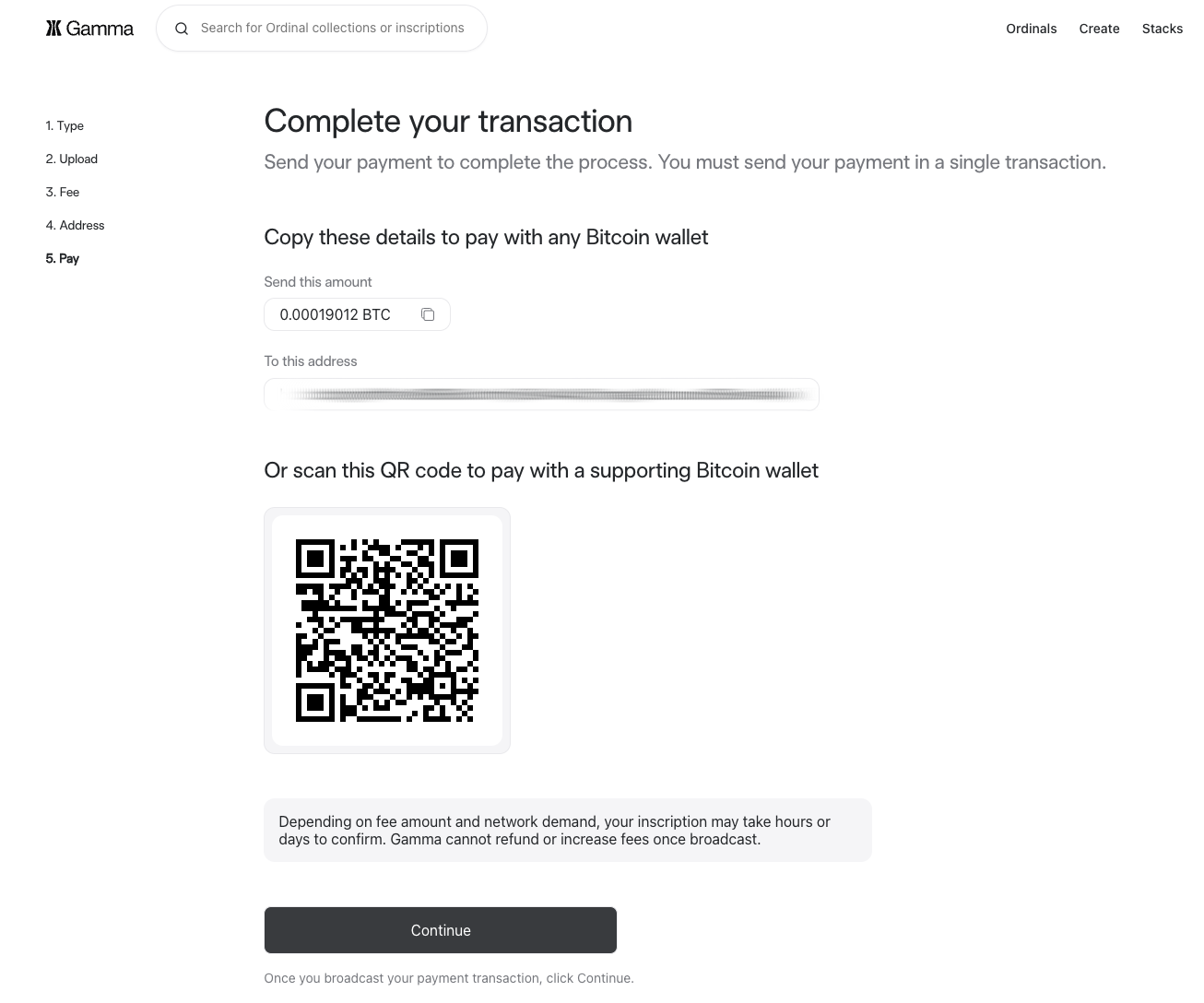Jump to step 1. Type
The image size is (1204, 1003).
(65, 125)
